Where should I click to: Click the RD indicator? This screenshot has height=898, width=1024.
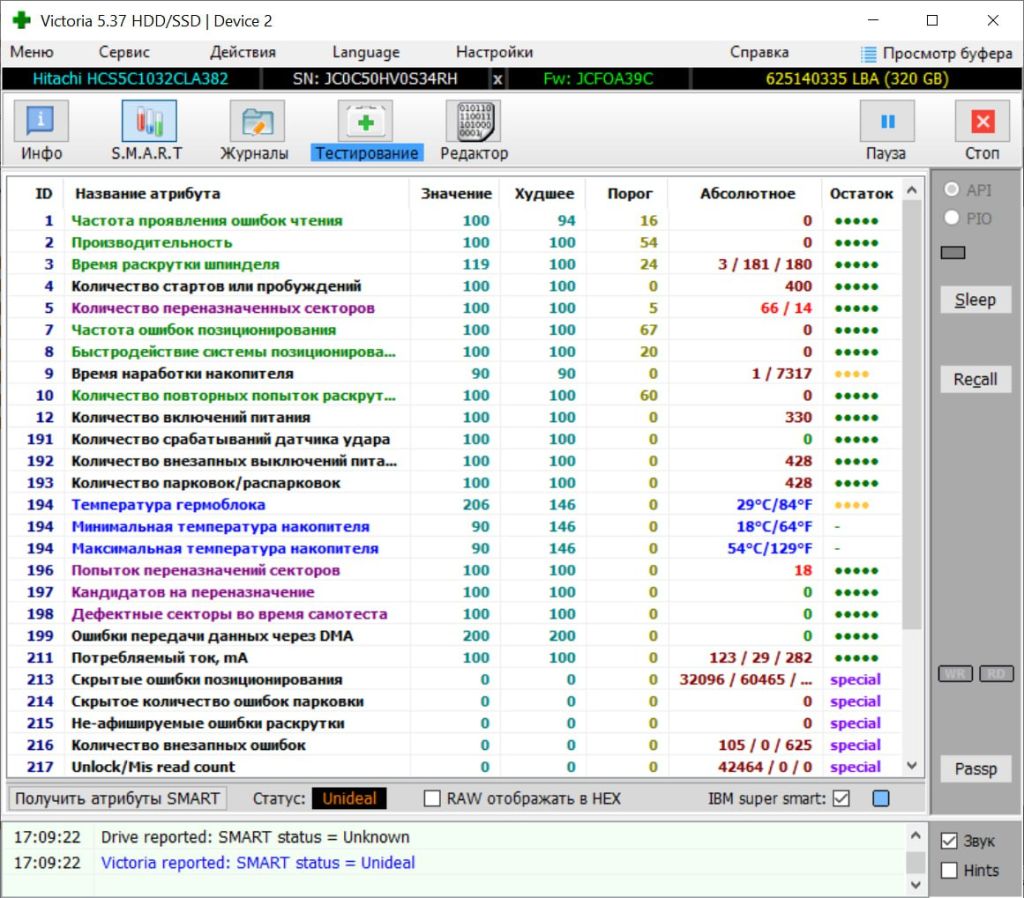[x=997, y=673]
